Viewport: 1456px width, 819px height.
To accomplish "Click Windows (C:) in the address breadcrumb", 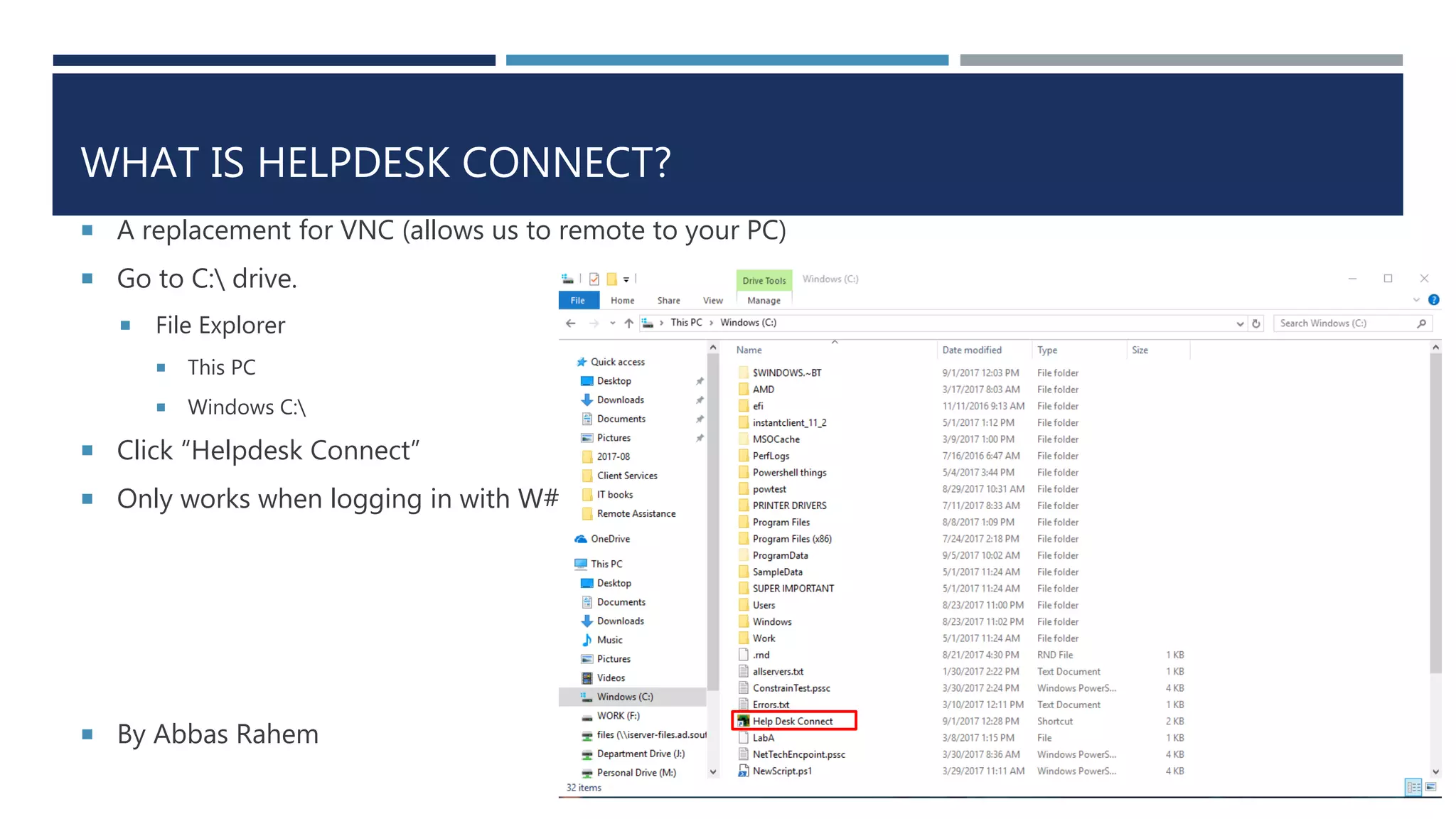I will [x=748, y=323].
